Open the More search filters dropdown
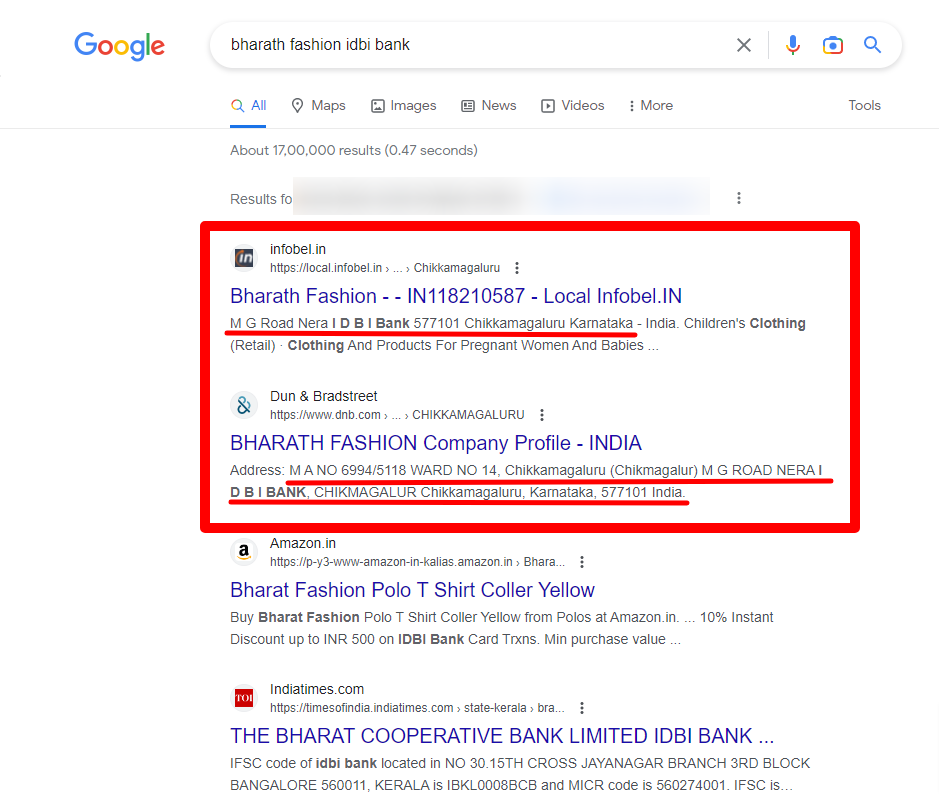The height and width of the screenshot is (811, 939). [650, 106]
